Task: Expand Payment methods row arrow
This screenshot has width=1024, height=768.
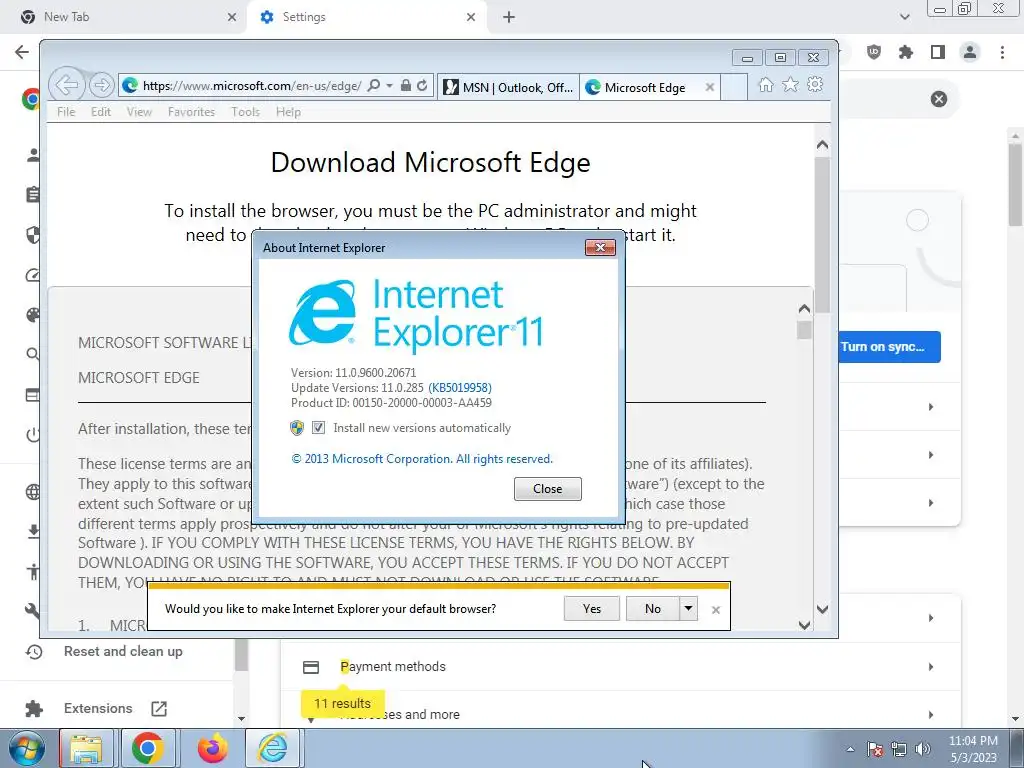Action: (931, 667)
